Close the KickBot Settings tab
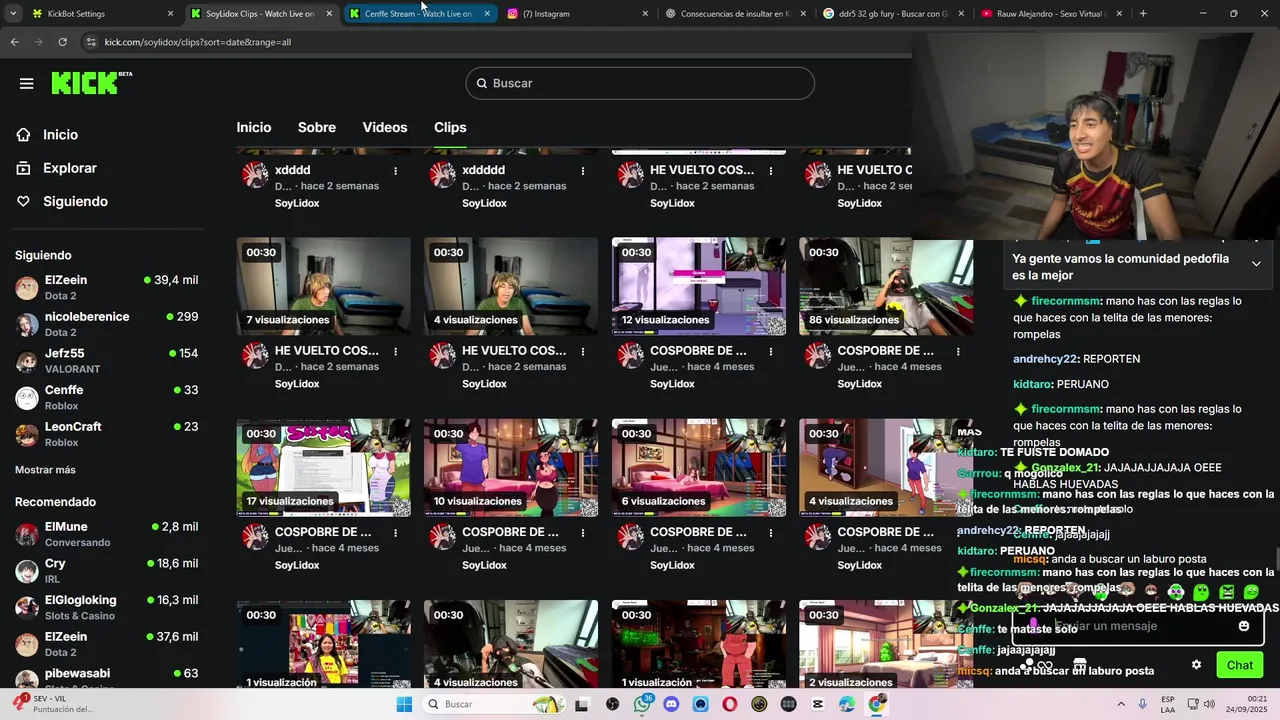This screenshot has height=720, width=1280. (170, 14)
